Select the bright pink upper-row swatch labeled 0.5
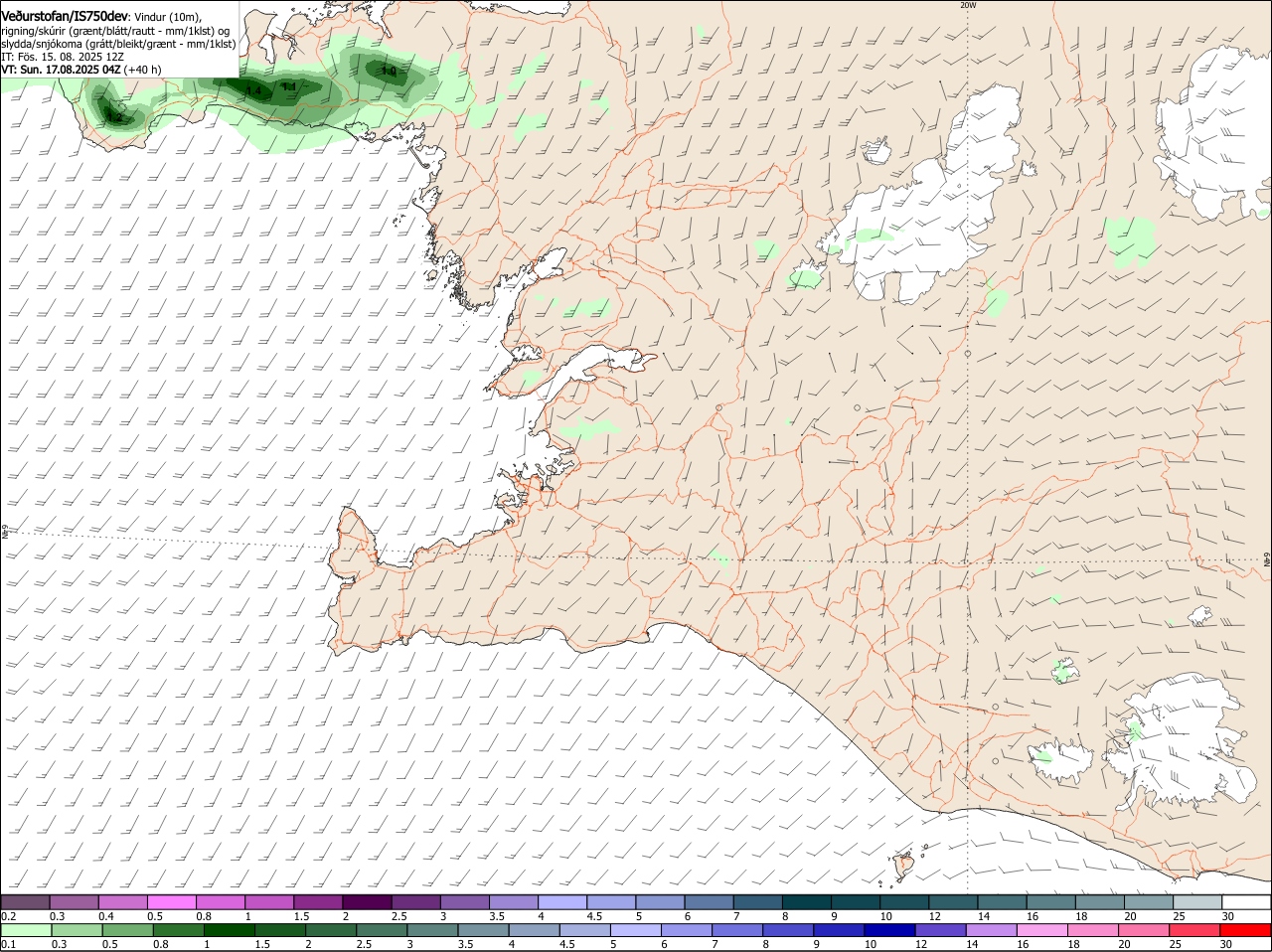Screen dimensions: 1272x952 click(x=171, y=901)
